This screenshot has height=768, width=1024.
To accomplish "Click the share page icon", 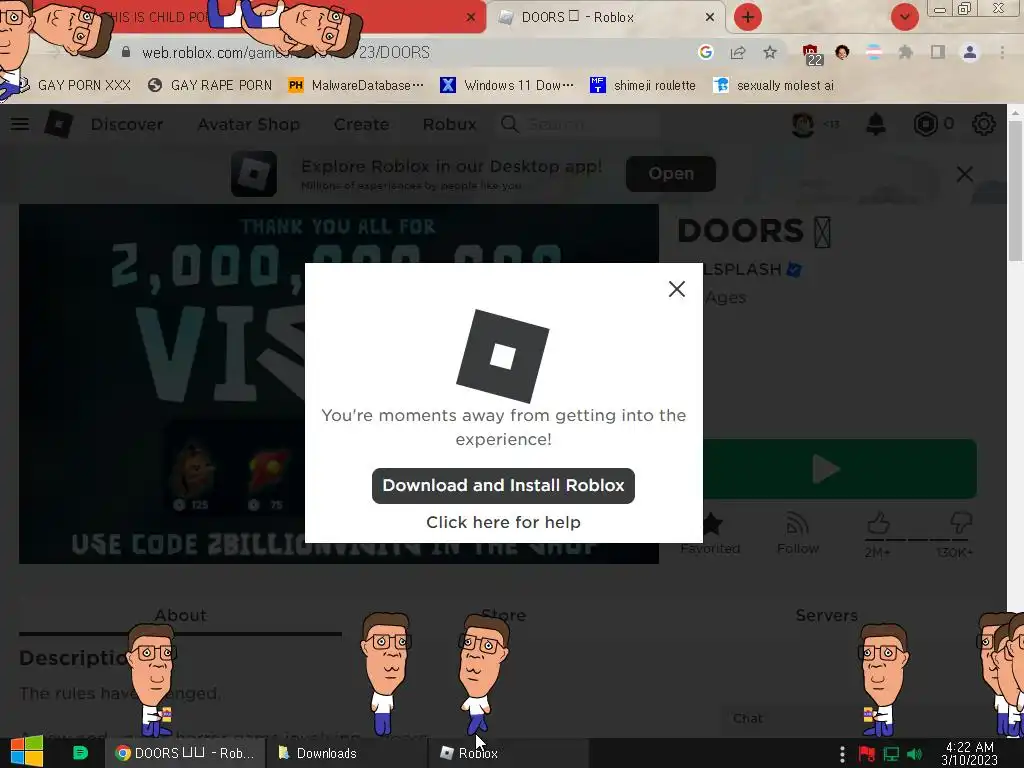I will 738,52.
